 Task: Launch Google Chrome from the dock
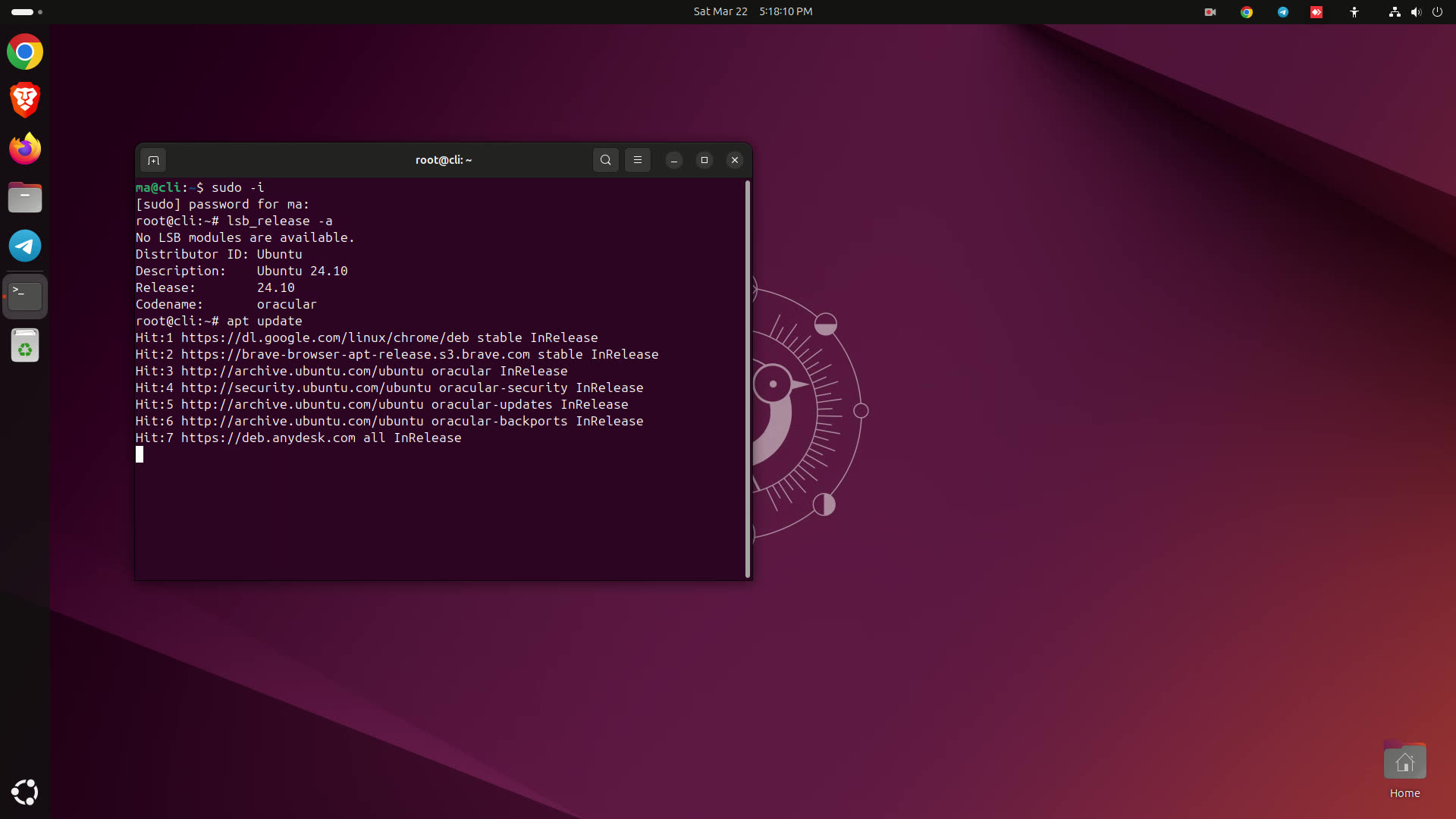pos(24,52)
